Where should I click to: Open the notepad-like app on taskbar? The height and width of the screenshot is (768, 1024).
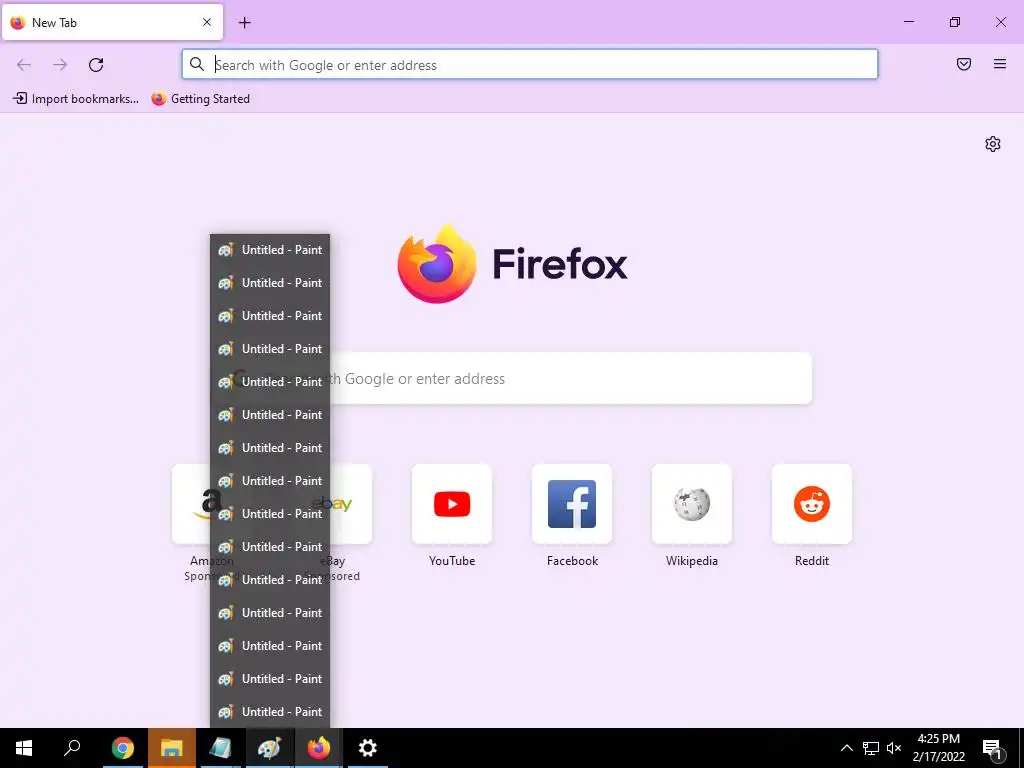tap(220, 748)
